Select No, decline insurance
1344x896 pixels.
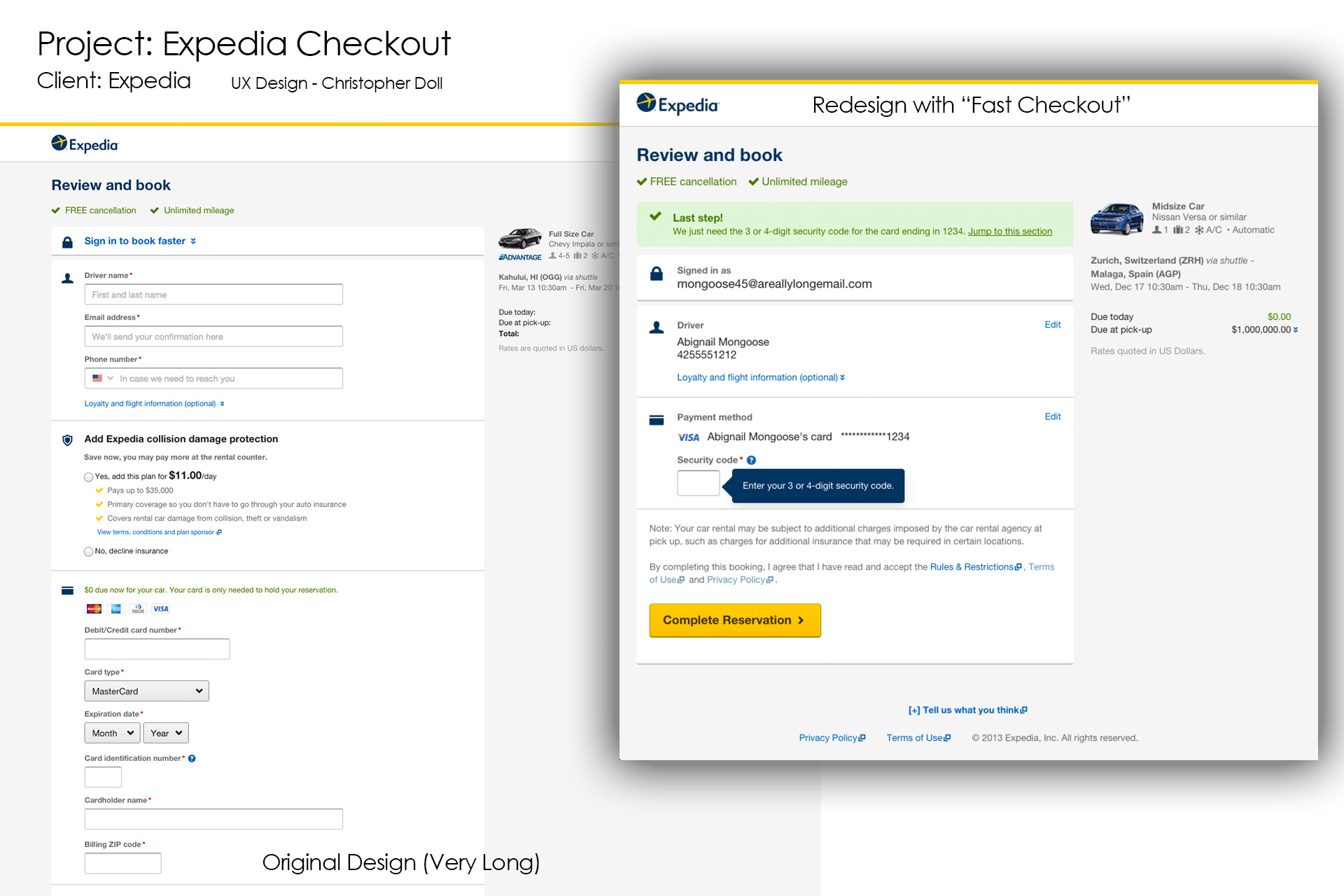[x=88, y=552]
